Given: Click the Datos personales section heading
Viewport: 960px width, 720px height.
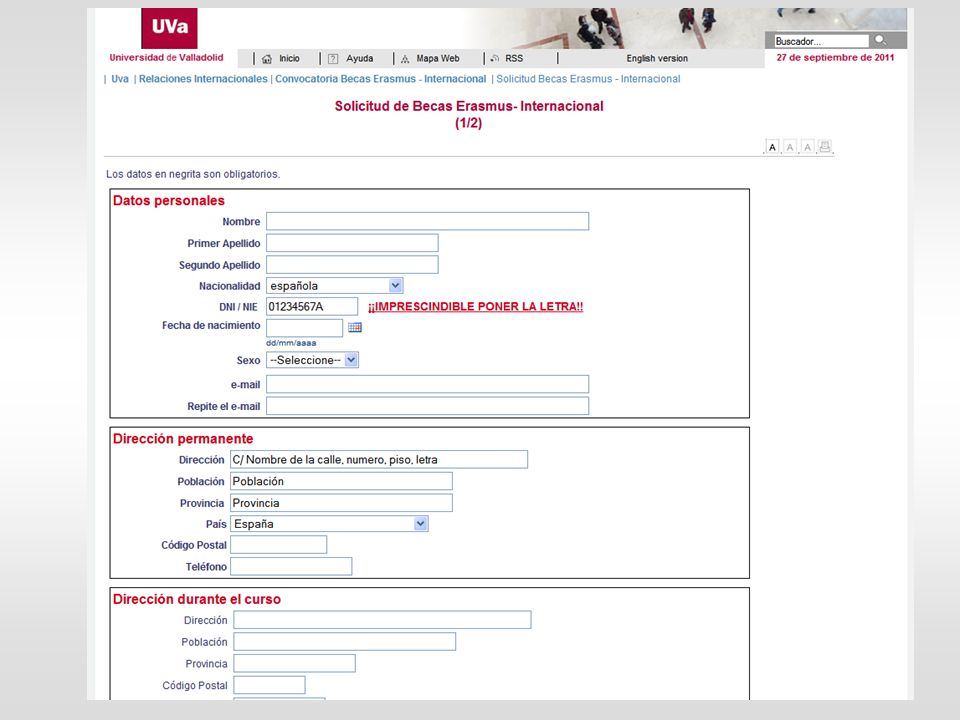Looking at the screenshot, I should point(169,201).
